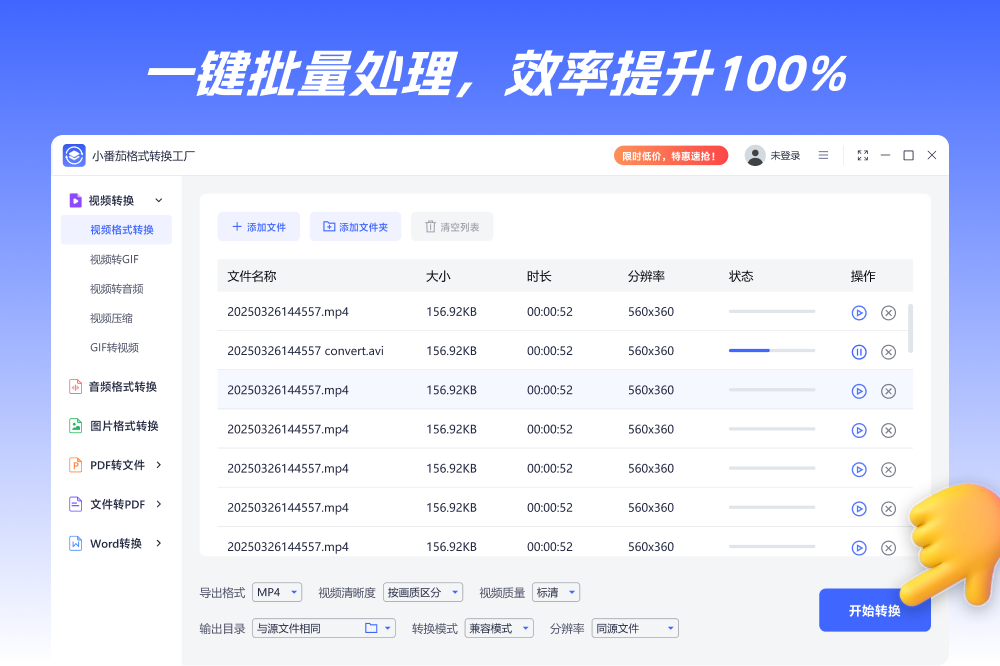Click the 音频格式转换 sidebar icon
This screenshot has width=1000, height=666.
point(75,387)
